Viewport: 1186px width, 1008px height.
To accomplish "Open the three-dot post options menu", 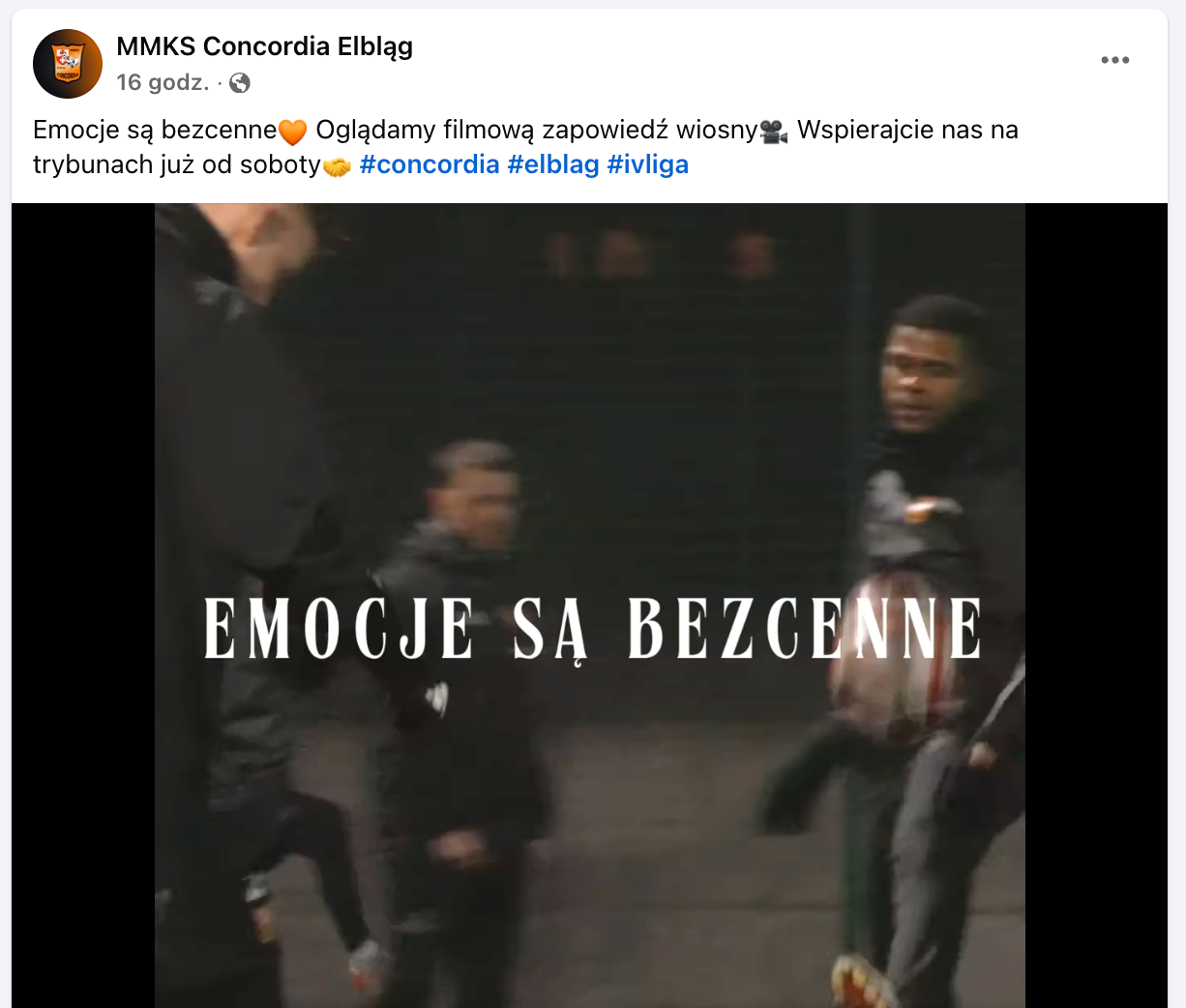I will tap(1115, 60).
